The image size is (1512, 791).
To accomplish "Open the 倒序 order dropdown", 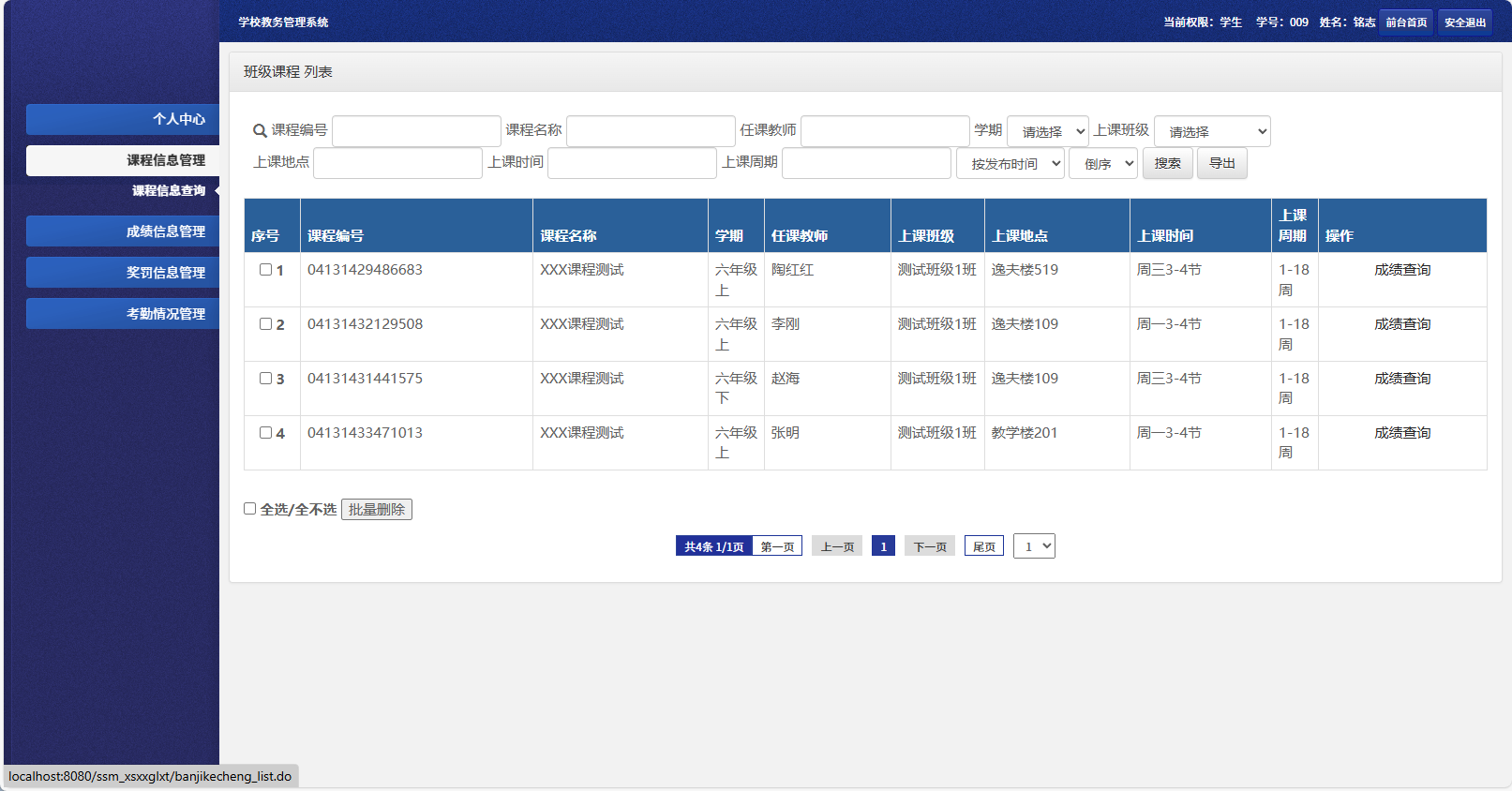I will pos(1102,164).
